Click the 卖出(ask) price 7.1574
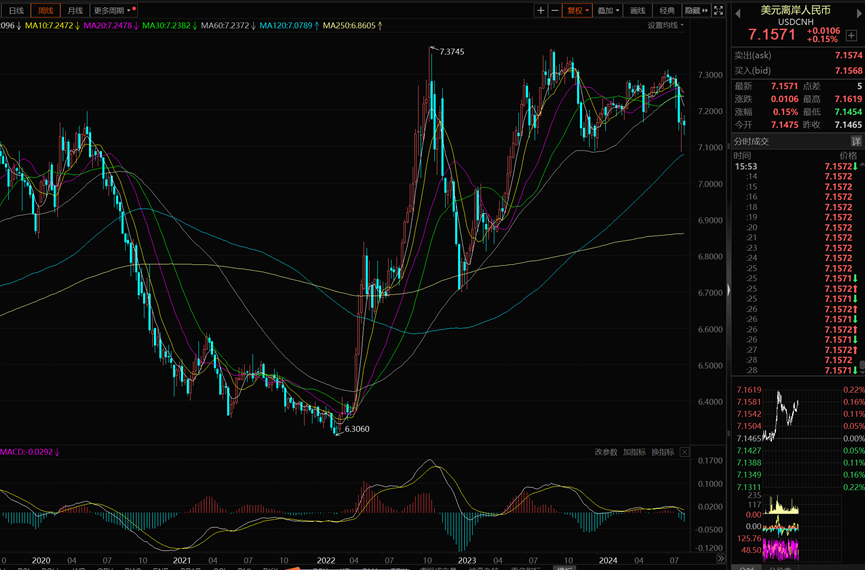Screen dimensions: 865x570 (x=848, y=55)
